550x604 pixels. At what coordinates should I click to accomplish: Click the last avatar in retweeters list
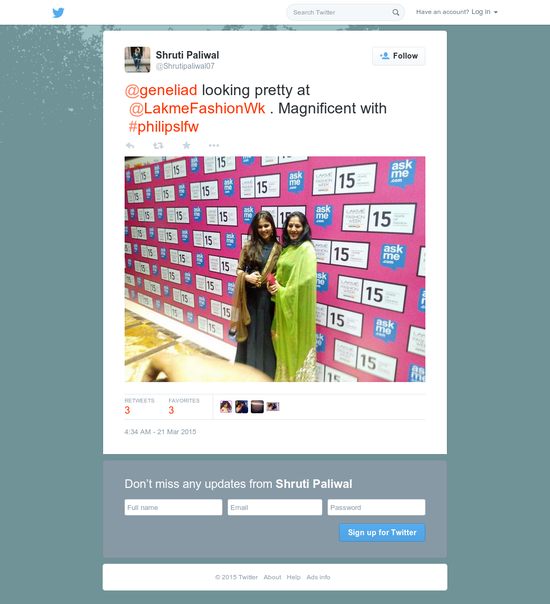[273, 406]
